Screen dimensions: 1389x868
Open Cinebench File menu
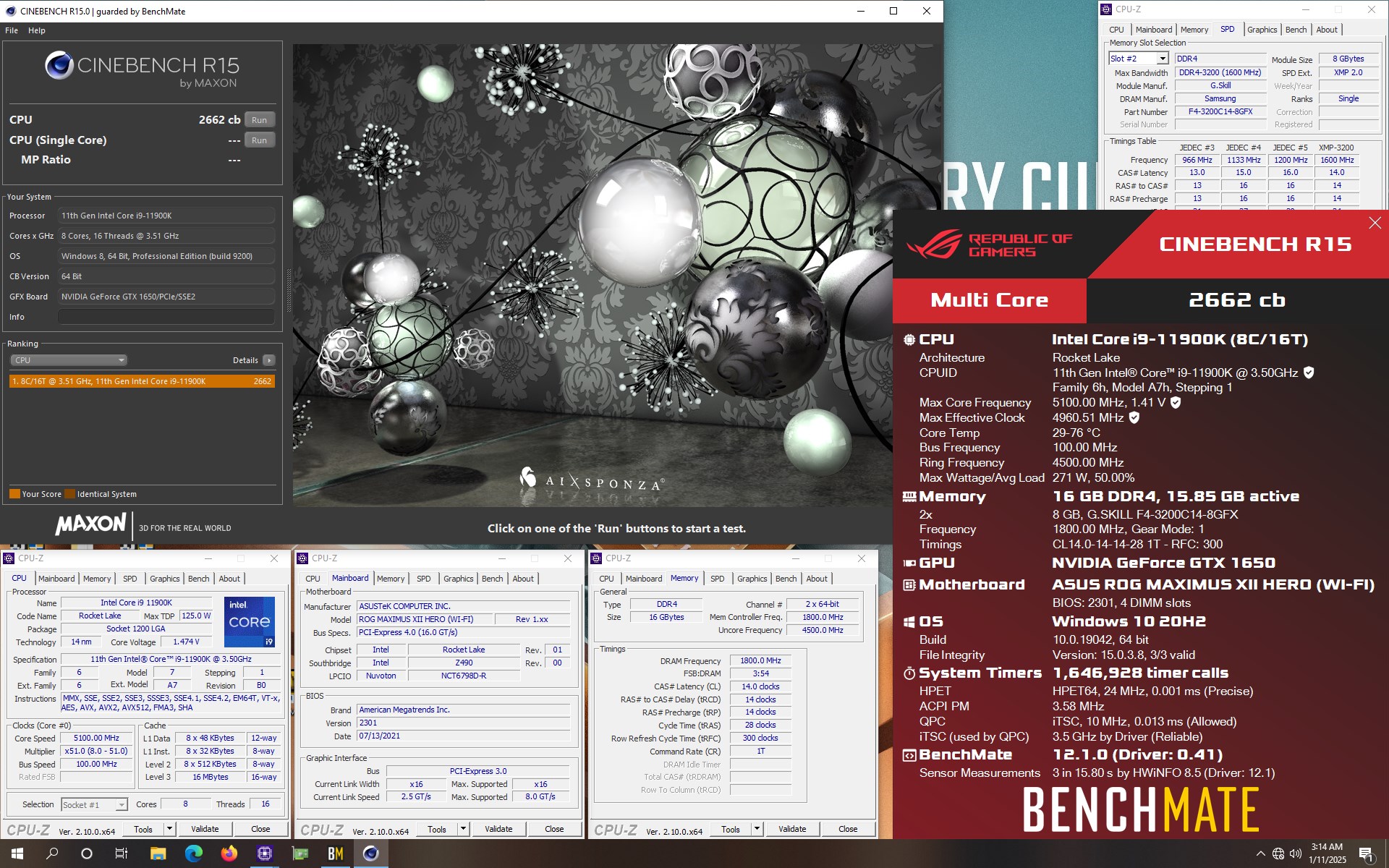pos(12,30)
